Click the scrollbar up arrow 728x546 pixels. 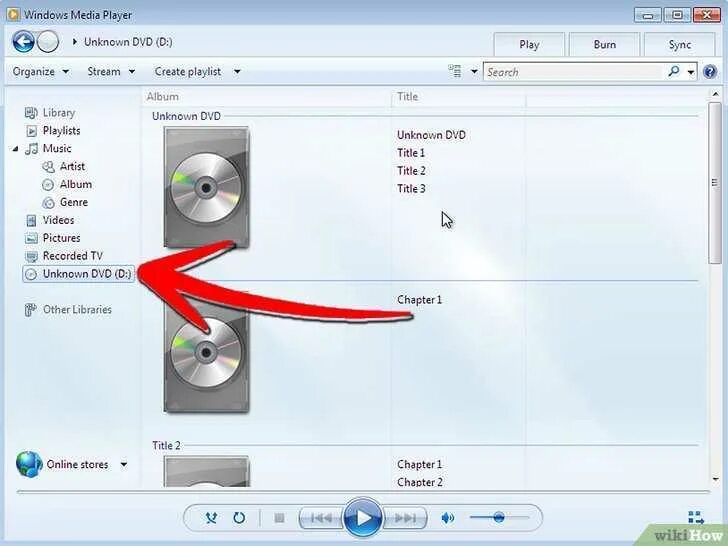[715, 95]
